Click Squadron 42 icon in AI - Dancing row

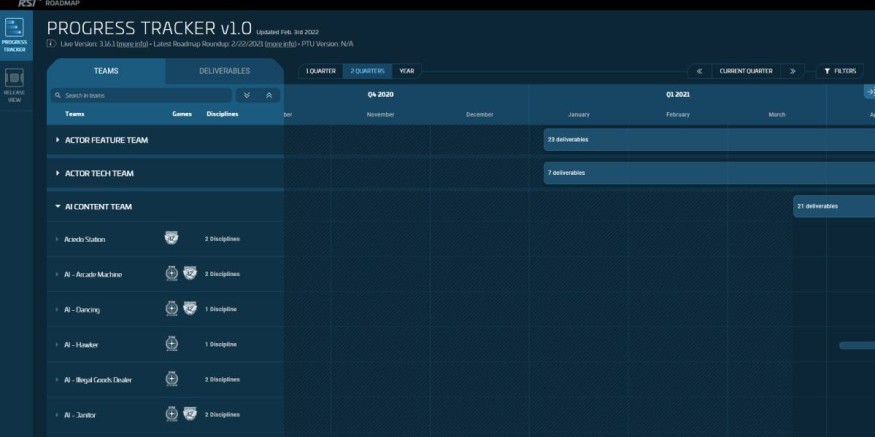[x=190, y=309]
